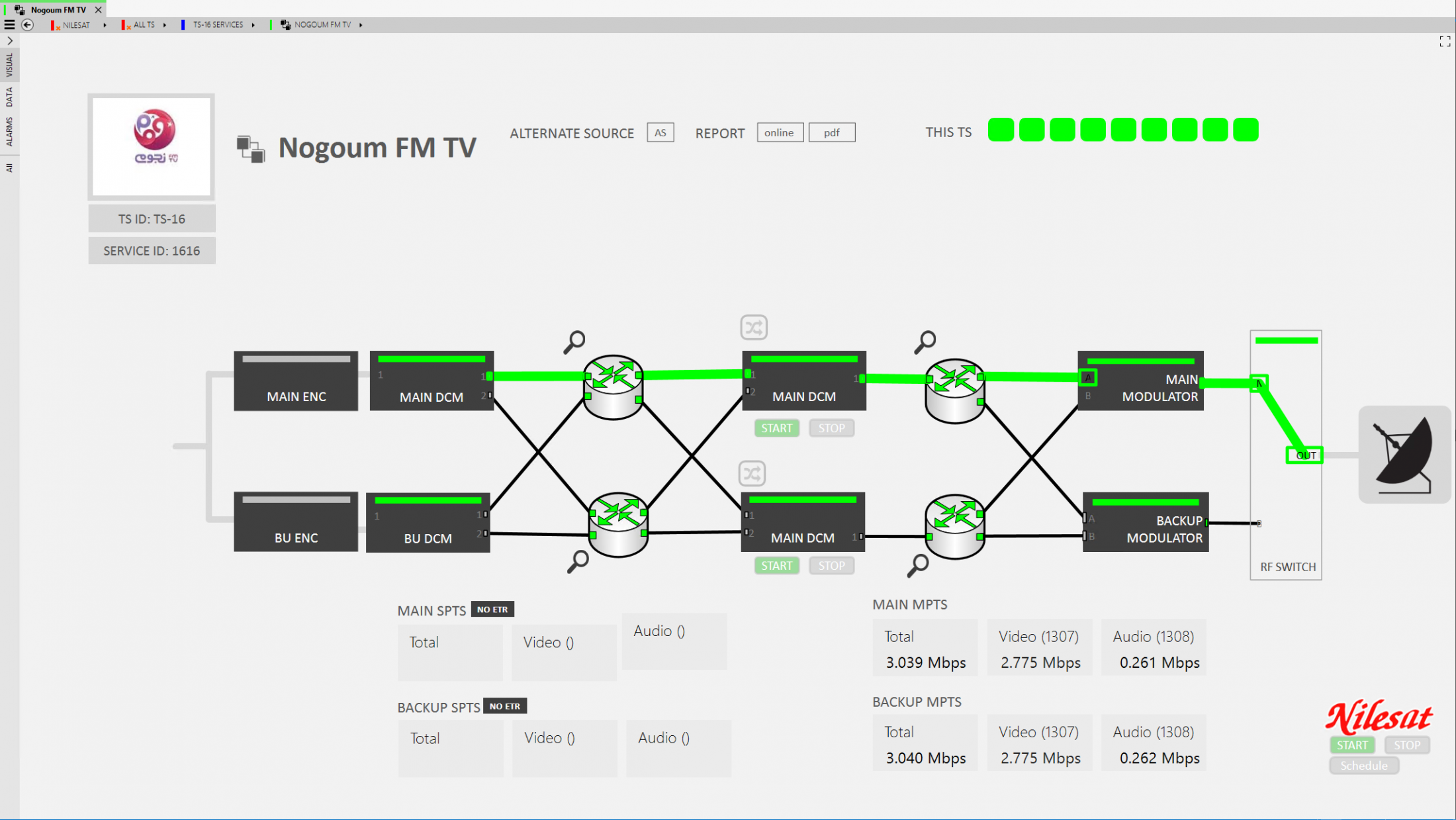Toggle fullscreen view icon
Viewport: 1456px width, 820px height.
(x=1445, y=42)
